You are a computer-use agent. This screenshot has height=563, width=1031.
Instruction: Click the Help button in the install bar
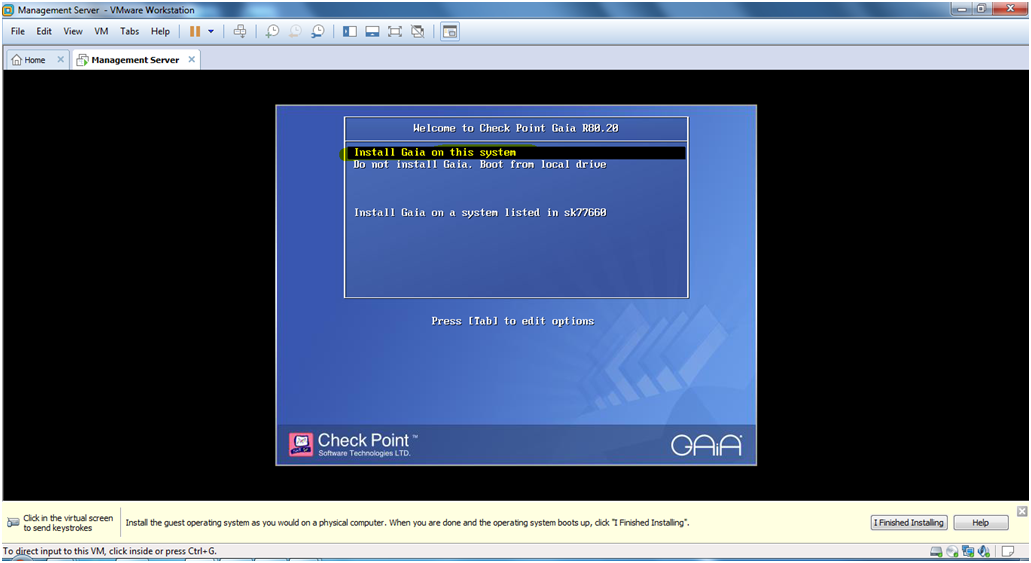click(980, 523)
